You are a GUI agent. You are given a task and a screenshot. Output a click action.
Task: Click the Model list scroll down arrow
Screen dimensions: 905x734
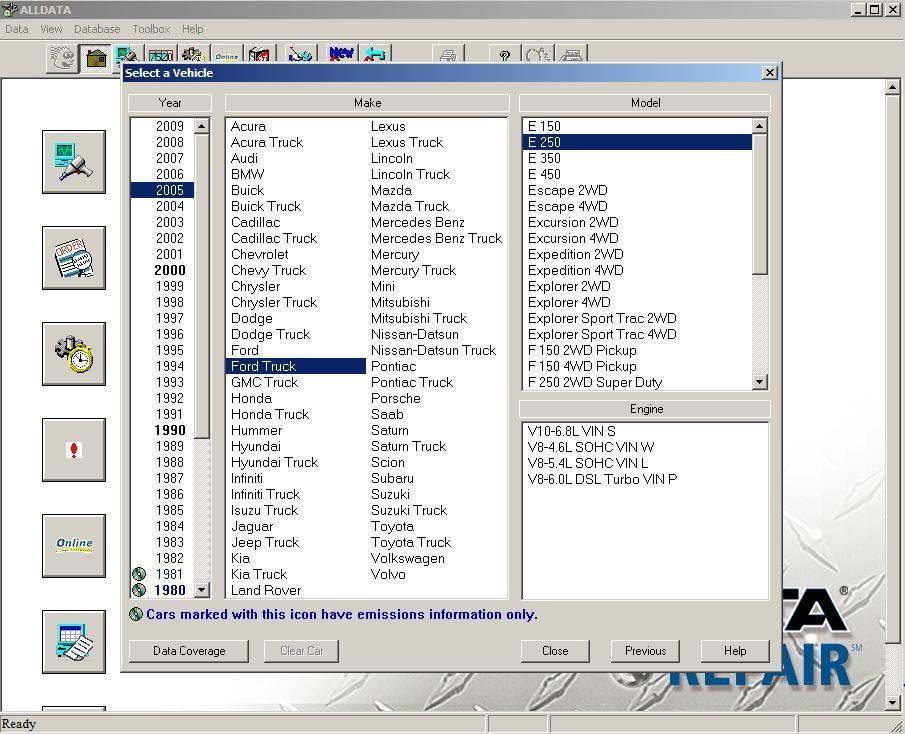[760, 382]
